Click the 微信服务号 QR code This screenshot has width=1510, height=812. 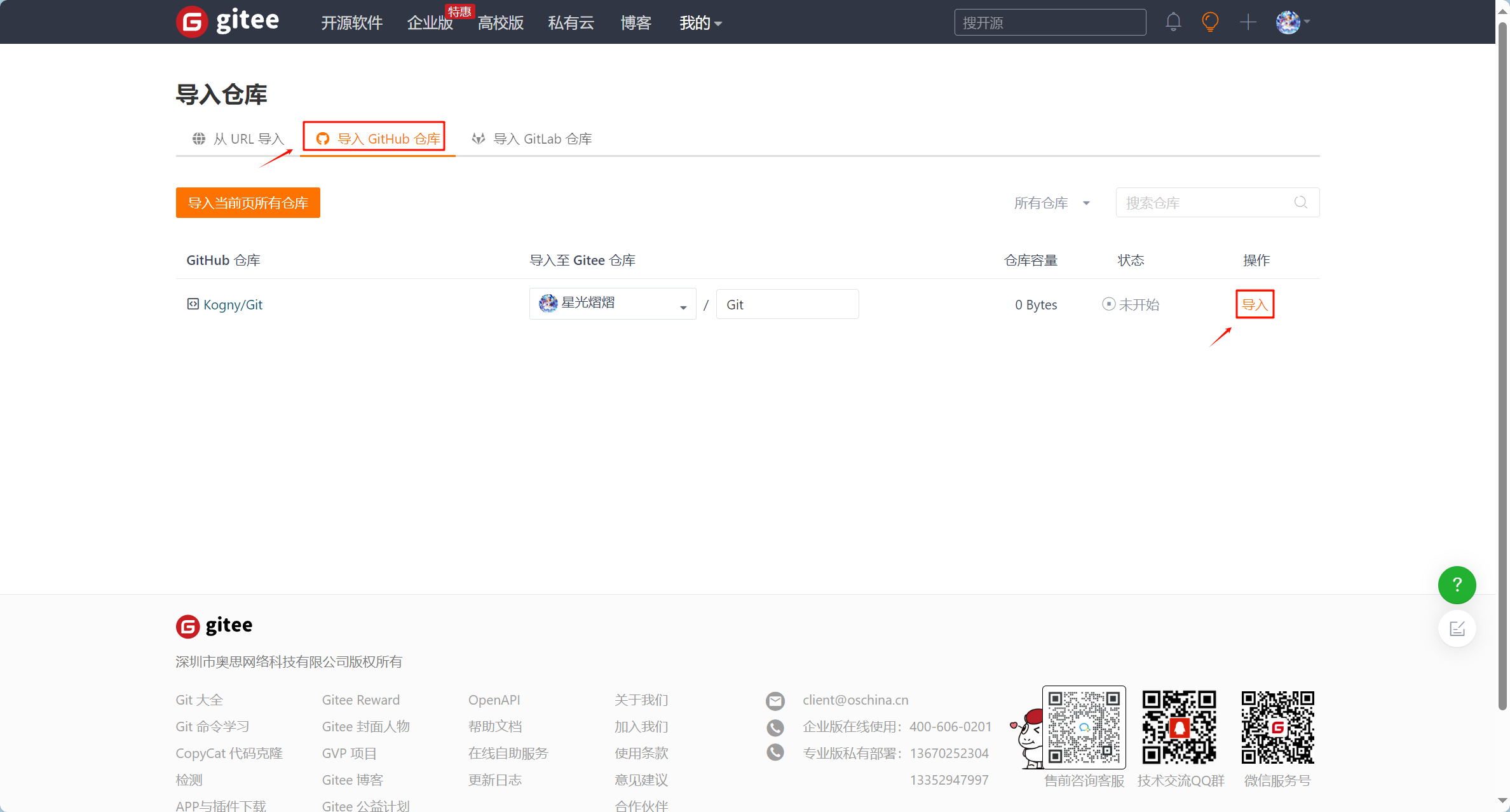pos(1277,727)
